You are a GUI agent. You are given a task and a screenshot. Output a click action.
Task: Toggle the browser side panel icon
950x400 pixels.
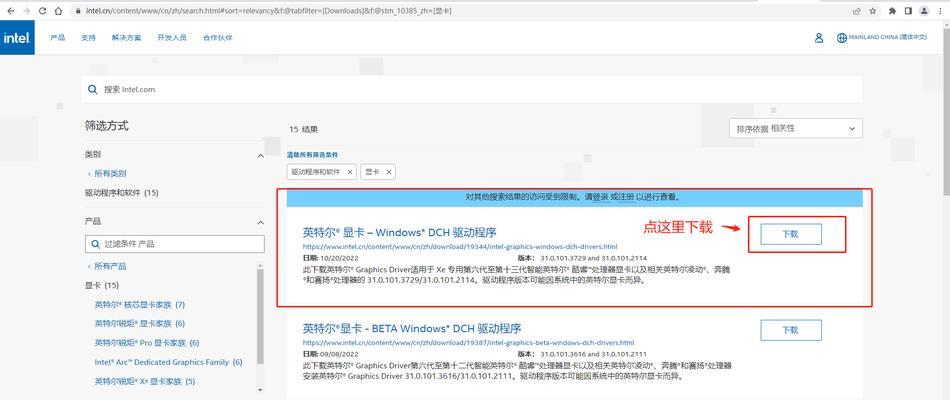point(908,11)
